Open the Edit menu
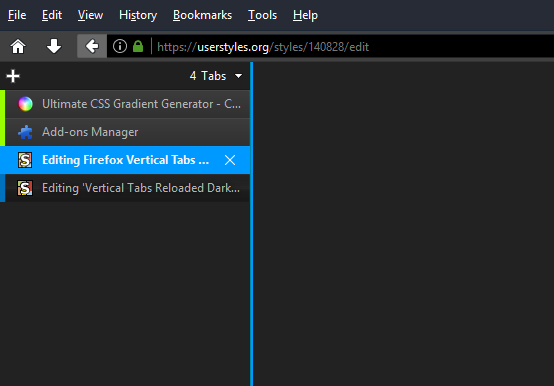Screen dimensions: 554x386 coord(52,15)
